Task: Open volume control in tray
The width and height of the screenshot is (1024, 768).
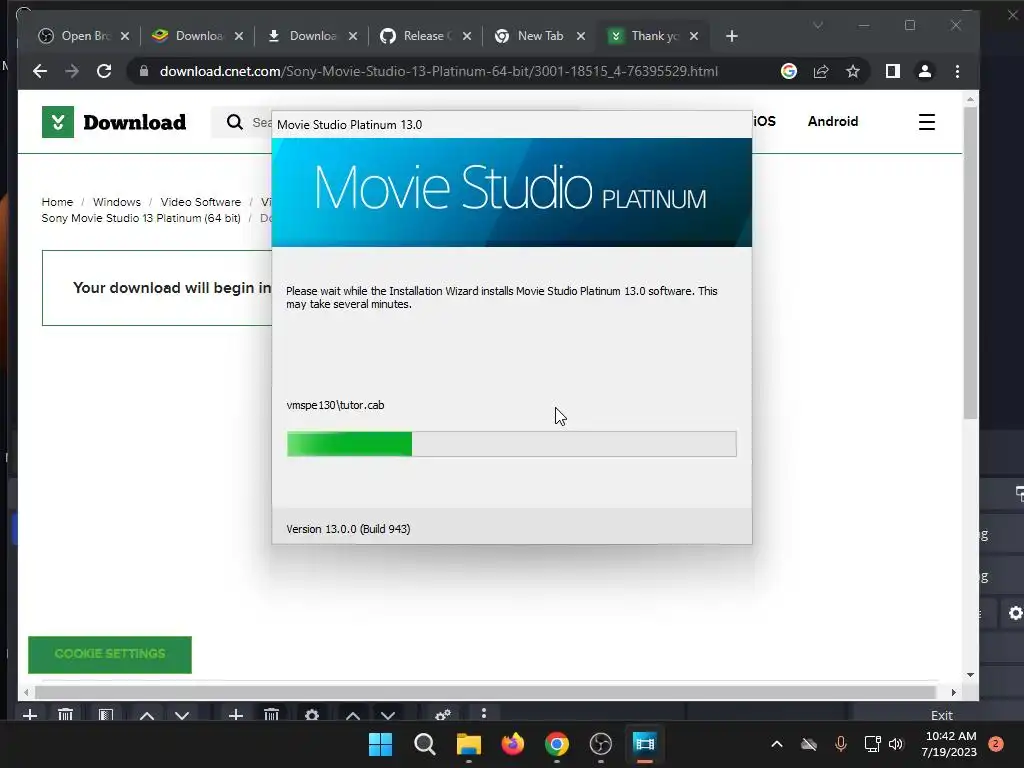Action: 896,744
